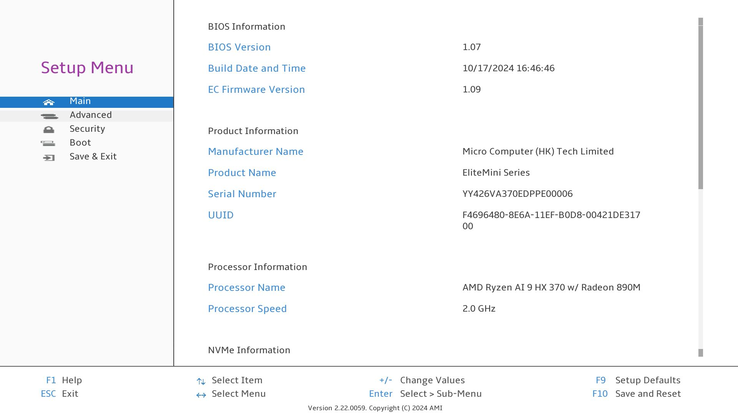Open the Security menu tab

87,129
